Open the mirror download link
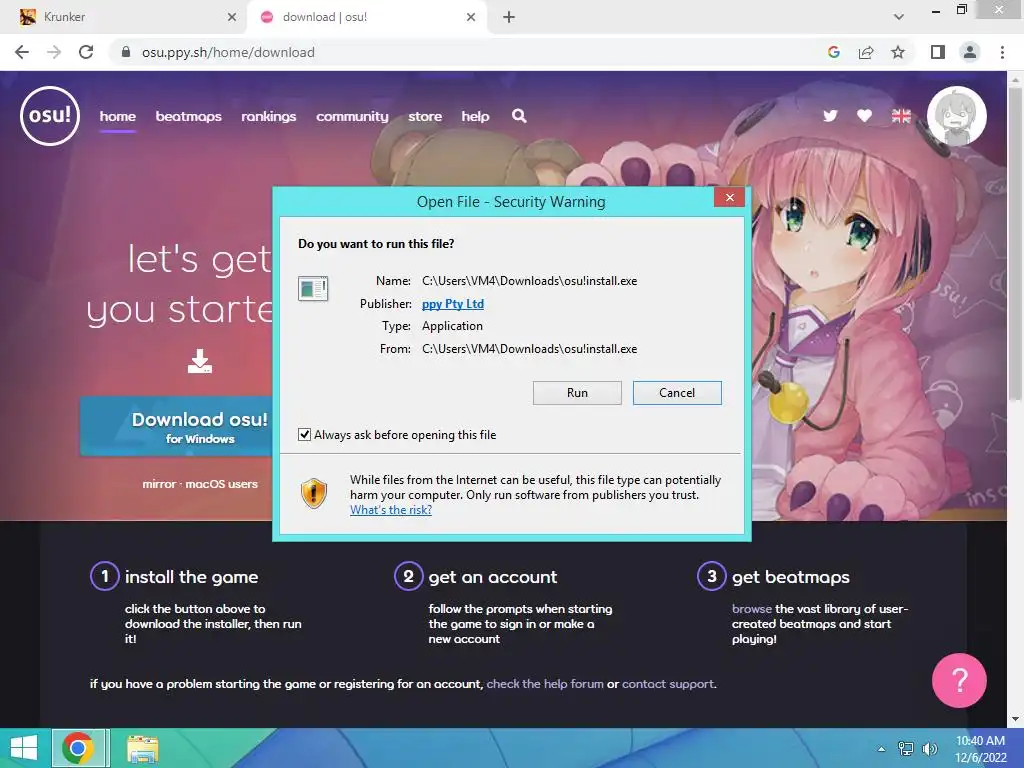This screenshot has width=1024, height=768. [159, 484]
